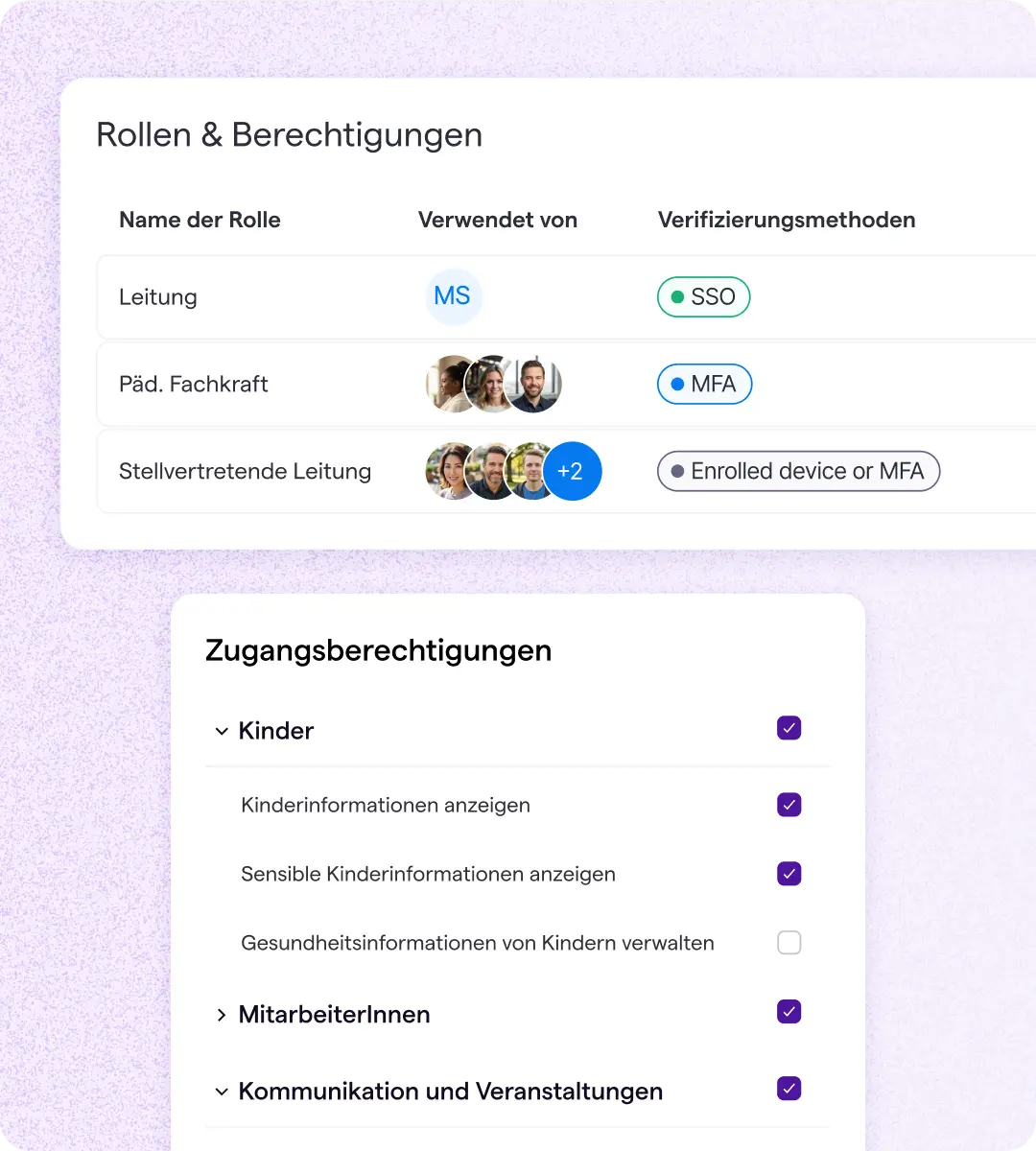This screenshot has height=1151, width=1036.
Task: Uncheck the Kinder group checkbox
Action: [x=789, y=728]
